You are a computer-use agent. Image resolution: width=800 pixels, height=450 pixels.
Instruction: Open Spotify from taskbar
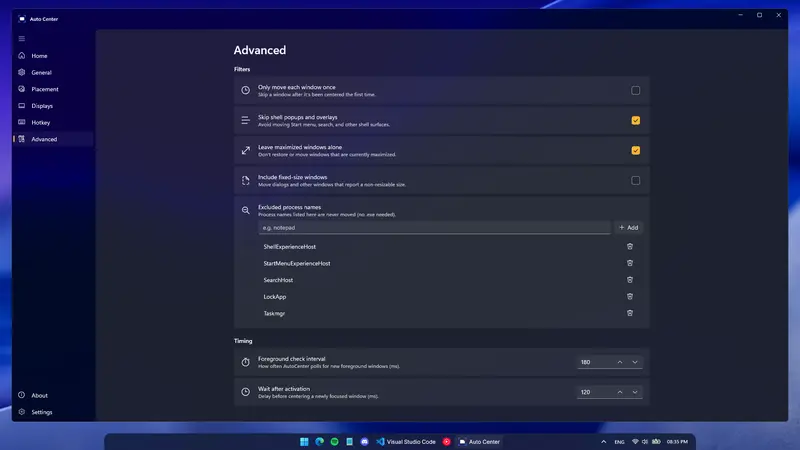[x=334, y=442]
